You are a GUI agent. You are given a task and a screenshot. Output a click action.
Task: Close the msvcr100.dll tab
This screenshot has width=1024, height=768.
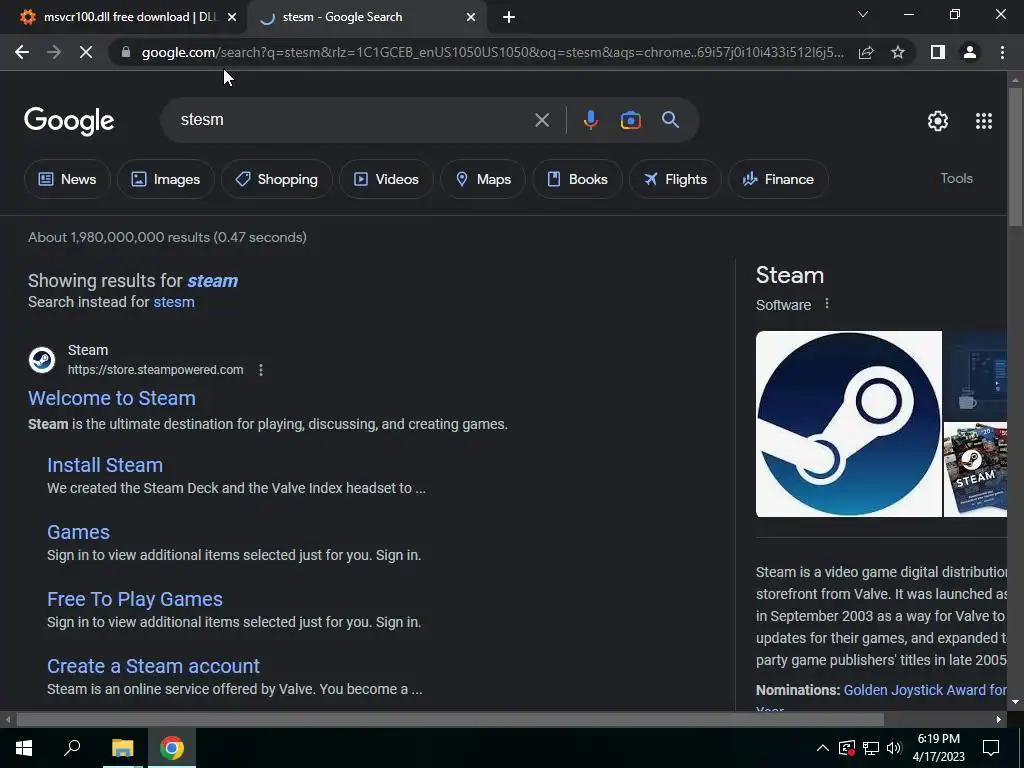[232, 17]
